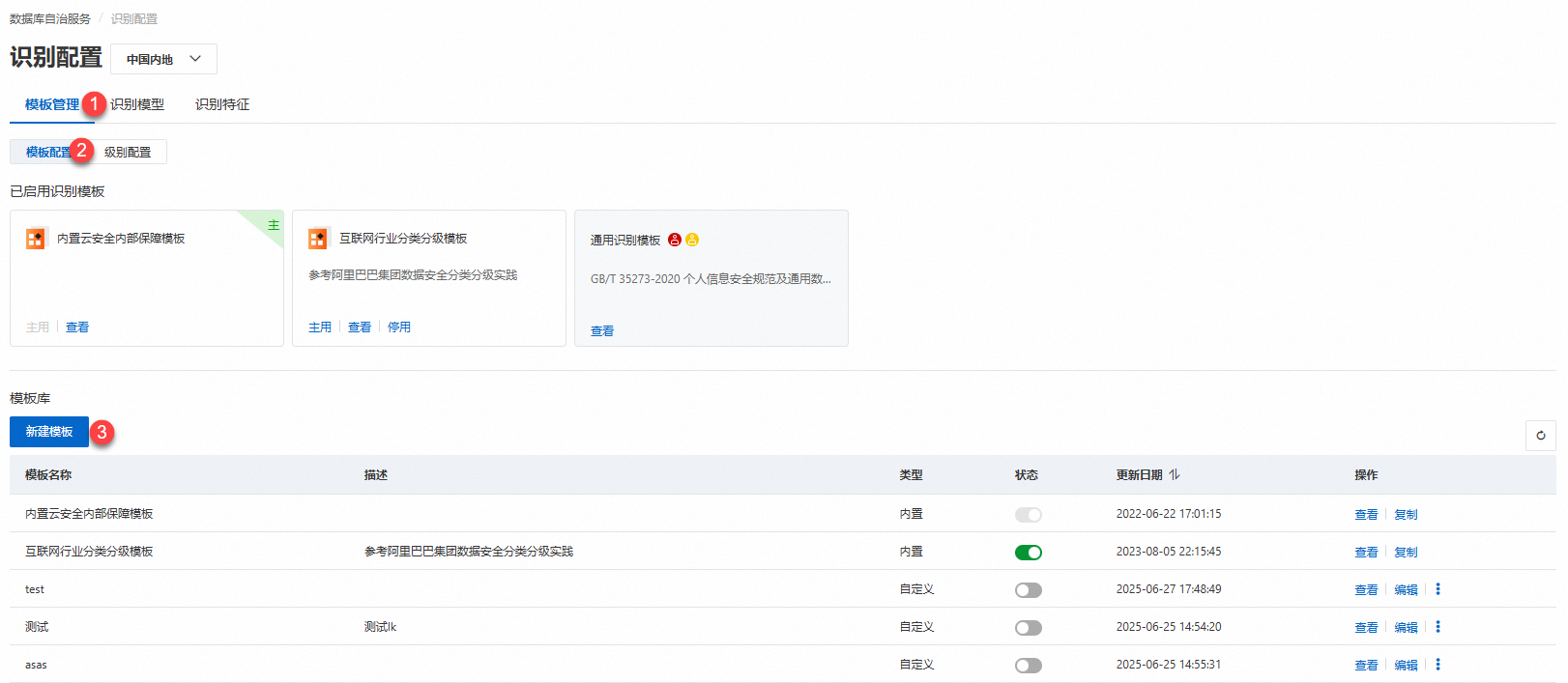The width and height of the screenshot is (1568, 683).
Task: Click the 描述 column header
Action: pos(376,475)
